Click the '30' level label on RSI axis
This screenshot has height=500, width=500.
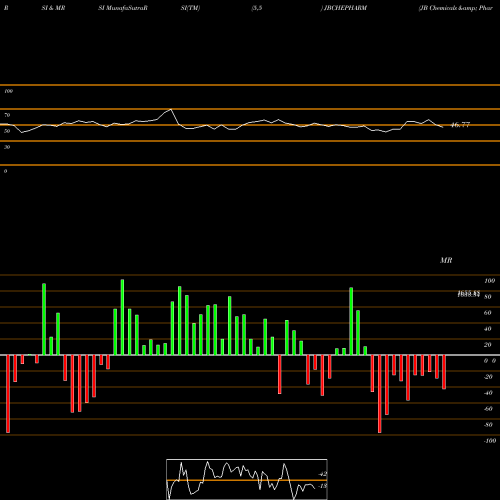pyautogui.click(x=7, y=147)
